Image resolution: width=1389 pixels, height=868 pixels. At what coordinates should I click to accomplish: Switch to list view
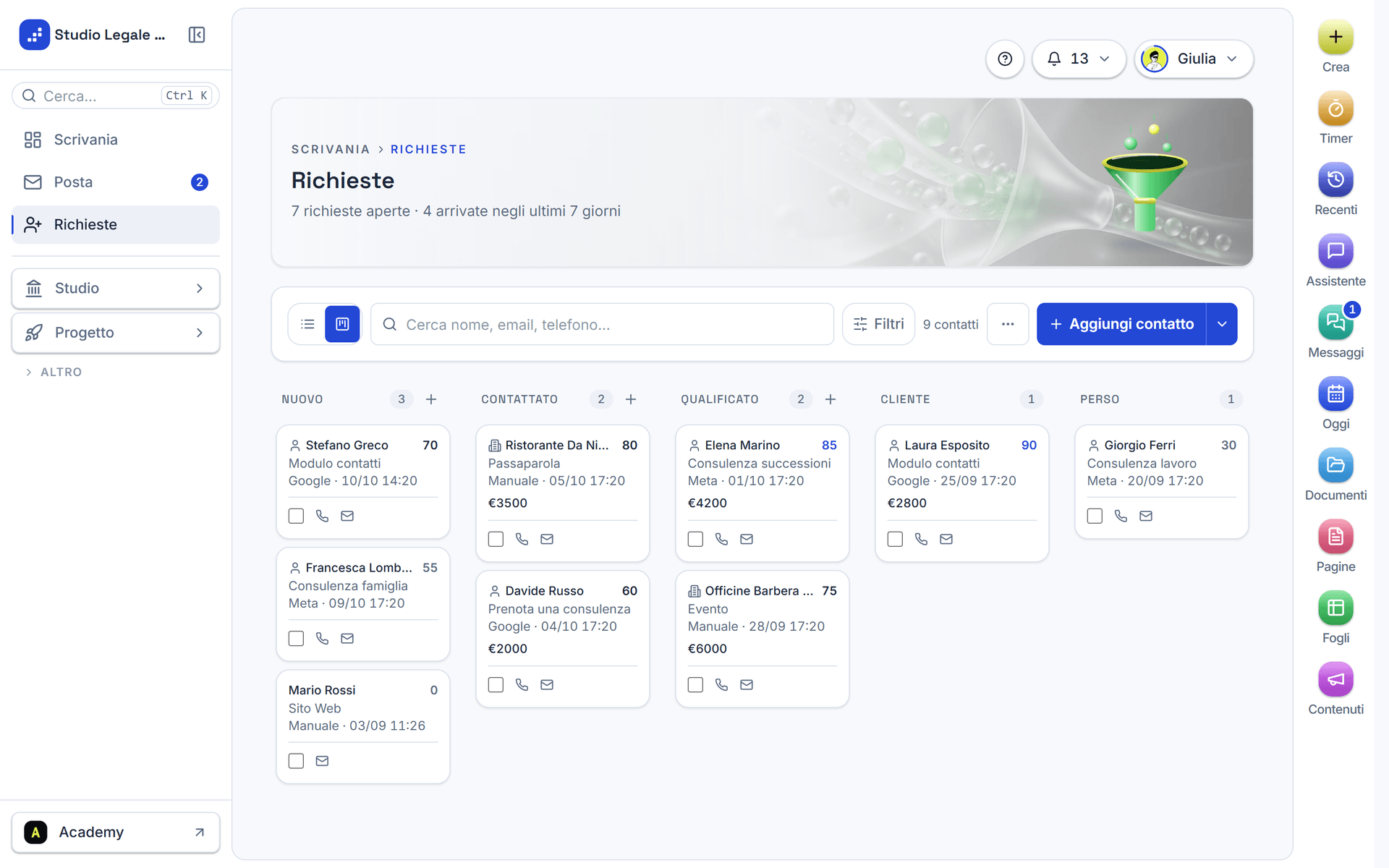click(x=307, y=324)
